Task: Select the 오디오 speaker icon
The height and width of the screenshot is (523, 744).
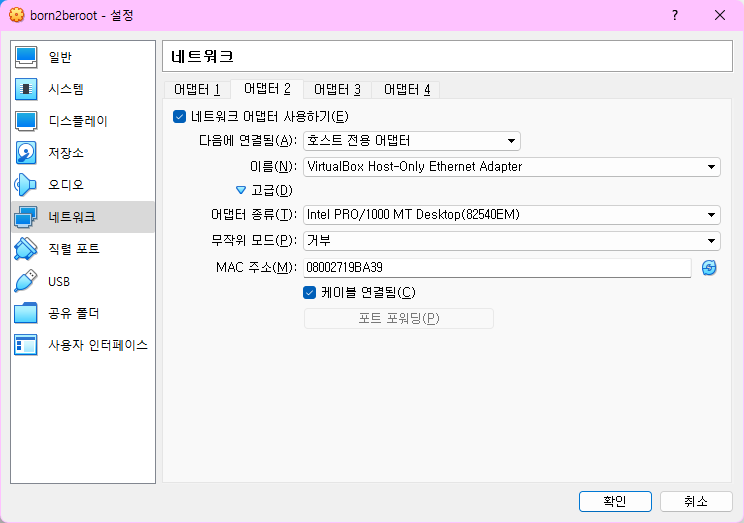Action: click(26, 185)
